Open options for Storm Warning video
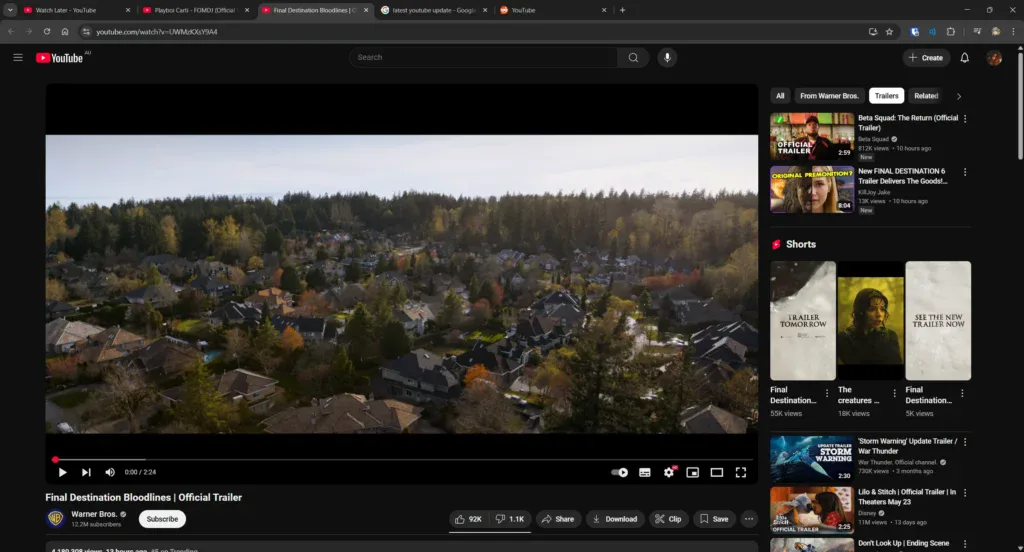This screenshot has height=552, width=1024. [965, 442]
